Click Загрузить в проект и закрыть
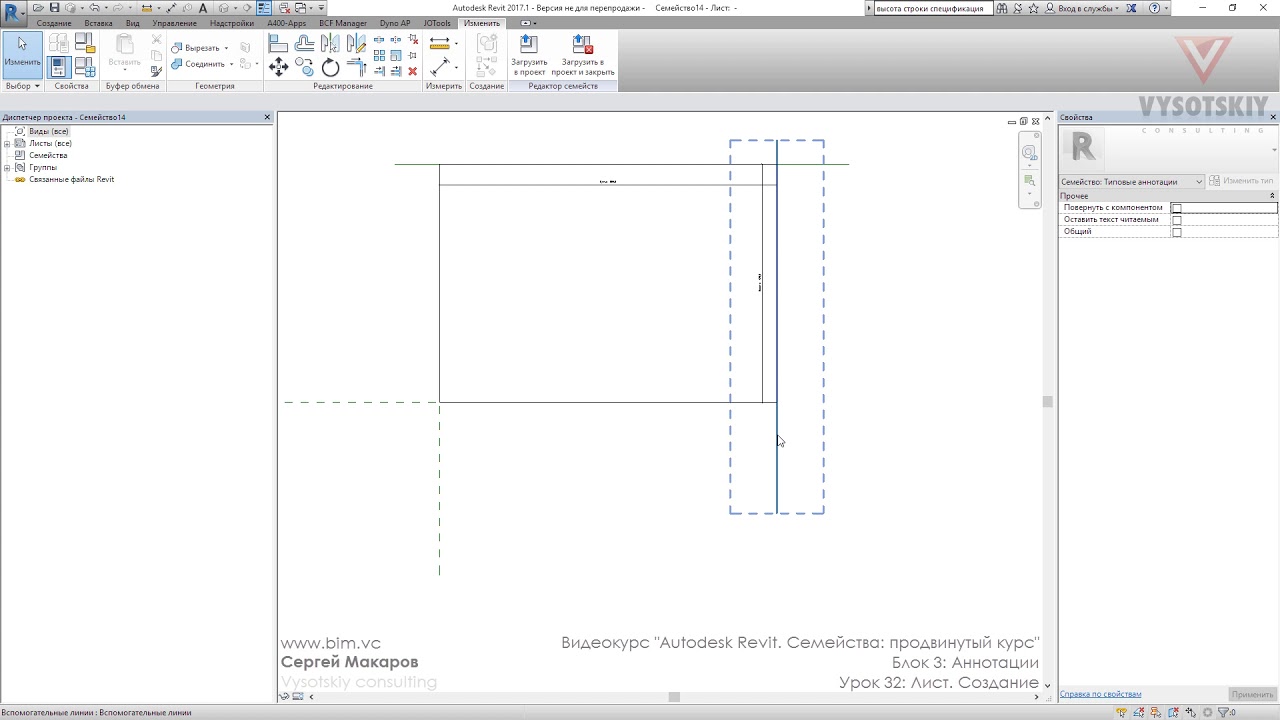 tap(583, 54)
